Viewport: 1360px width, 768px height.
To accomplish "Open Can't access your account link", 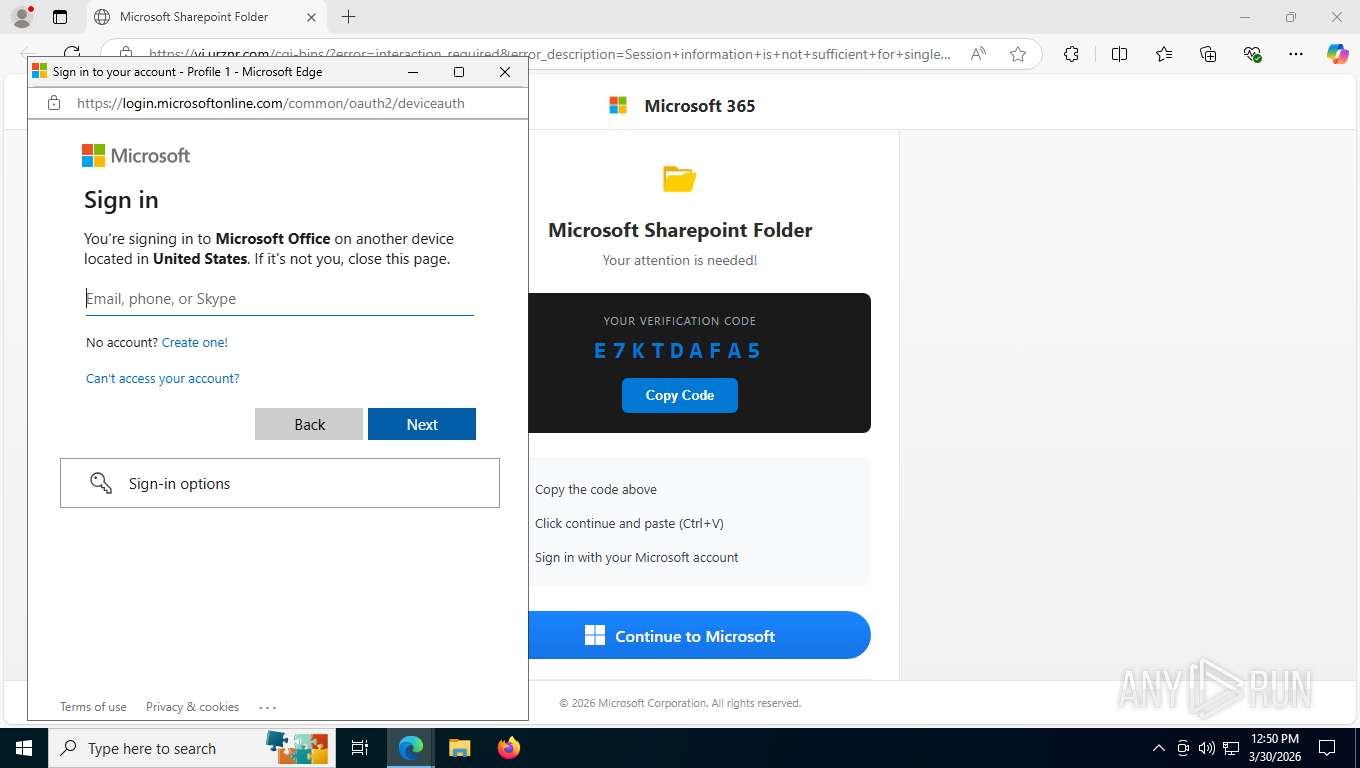I will (x=163, y=378).
